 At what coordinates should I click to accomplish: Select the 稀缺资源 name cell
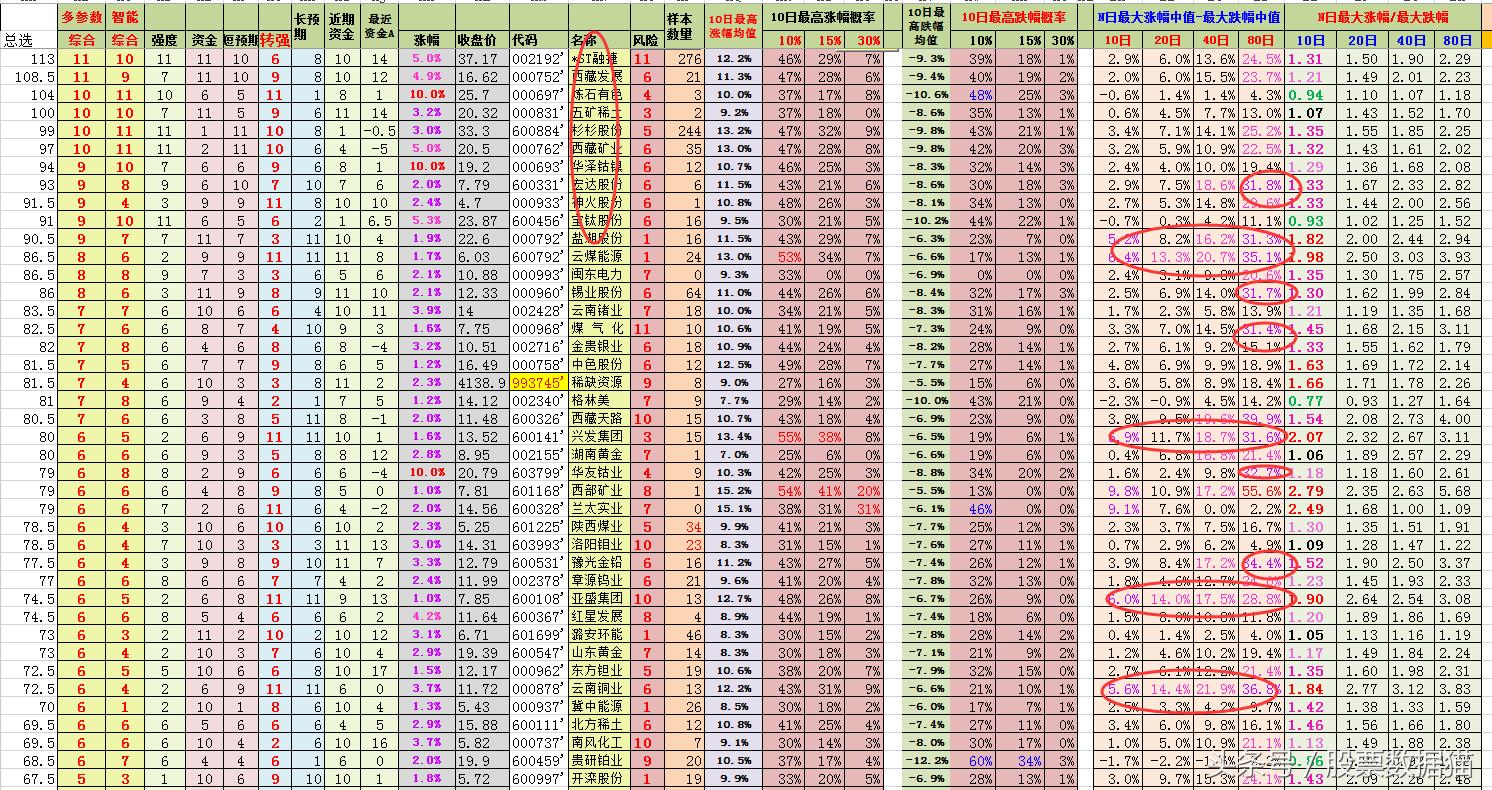(598, 383)
